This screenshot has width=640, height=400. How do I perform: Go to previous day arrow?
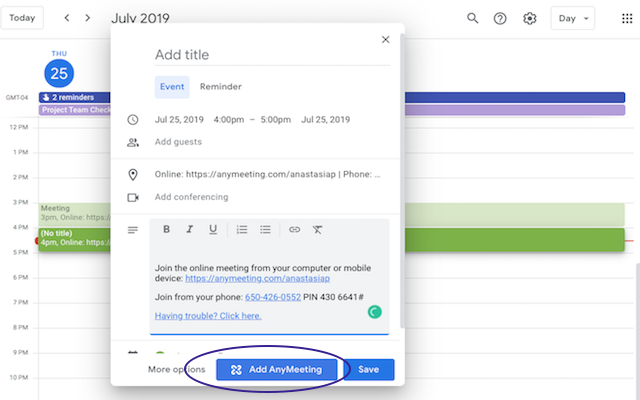[x=67, y=18]
